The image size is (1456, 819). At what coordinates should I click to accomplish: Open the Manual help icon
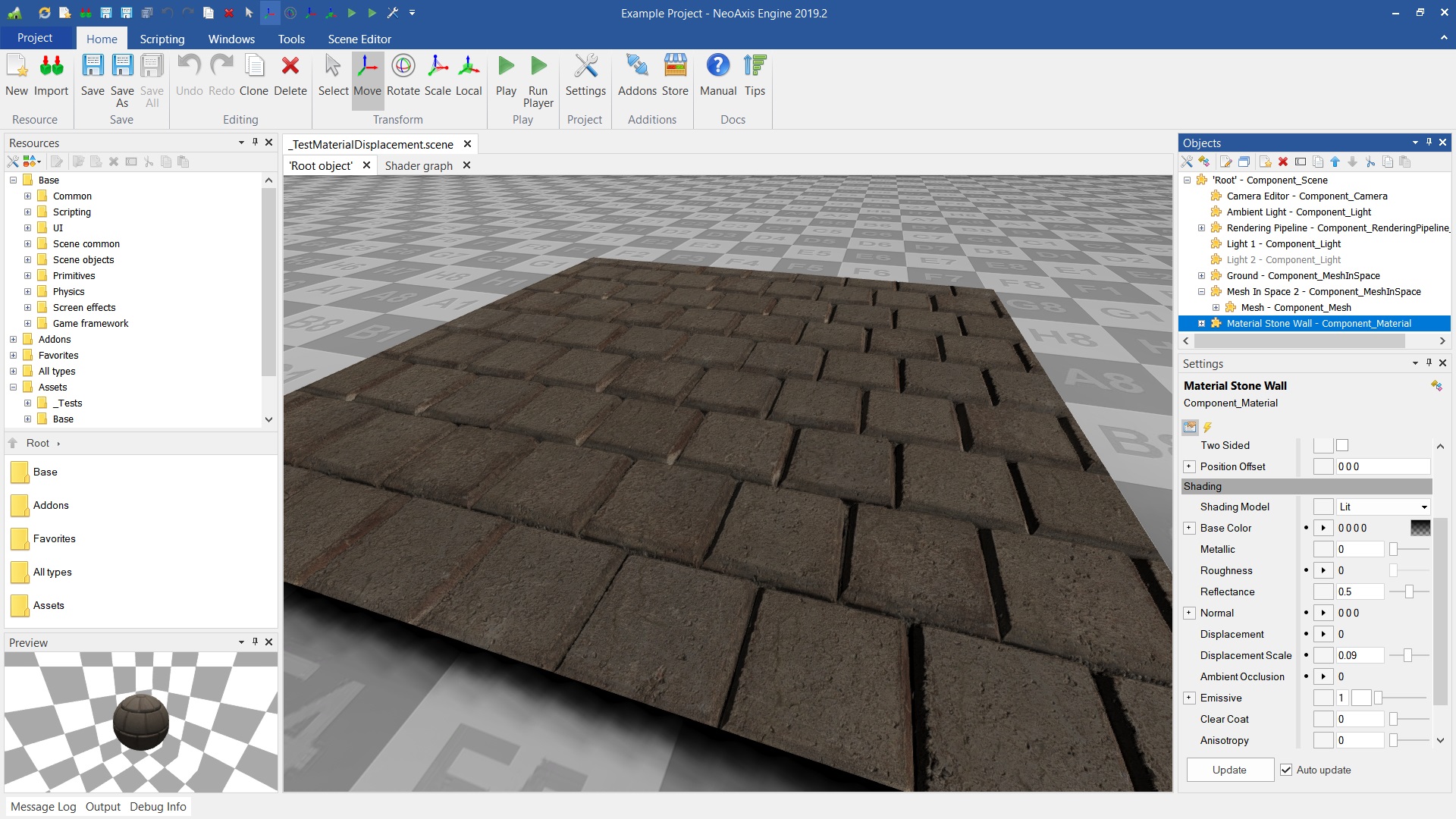coord(717,67)
